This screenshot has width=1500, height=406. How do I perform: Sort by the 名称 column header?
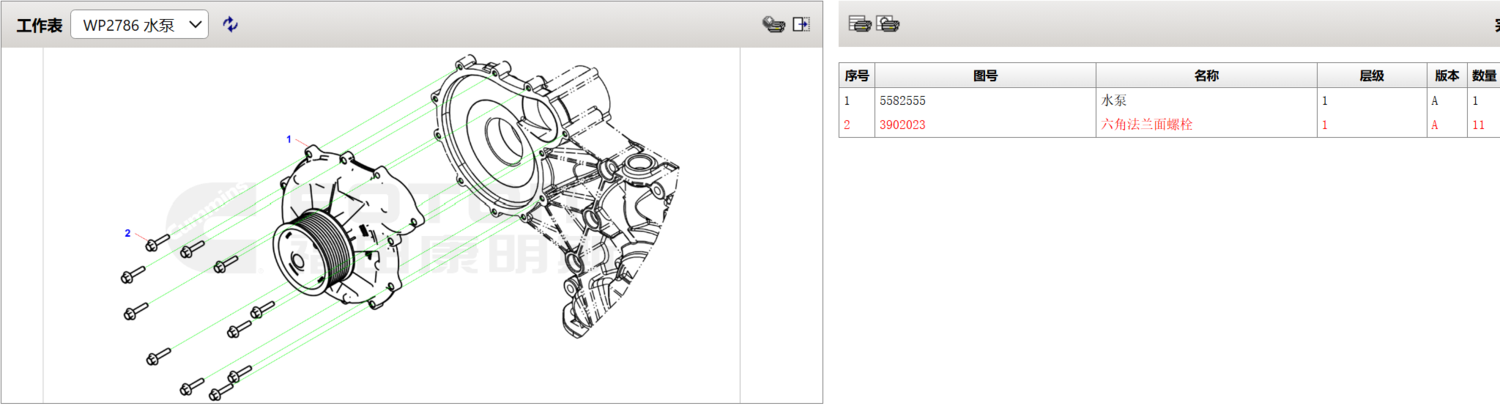point(1206,76)
